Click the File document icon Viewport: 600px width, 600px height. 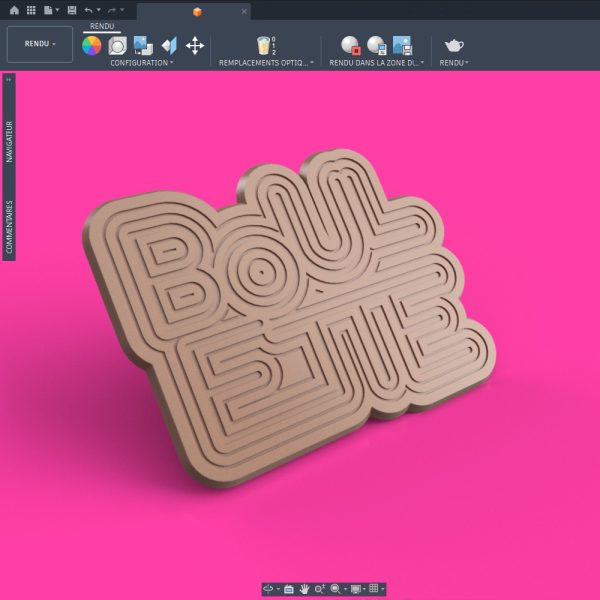[48, 10]
